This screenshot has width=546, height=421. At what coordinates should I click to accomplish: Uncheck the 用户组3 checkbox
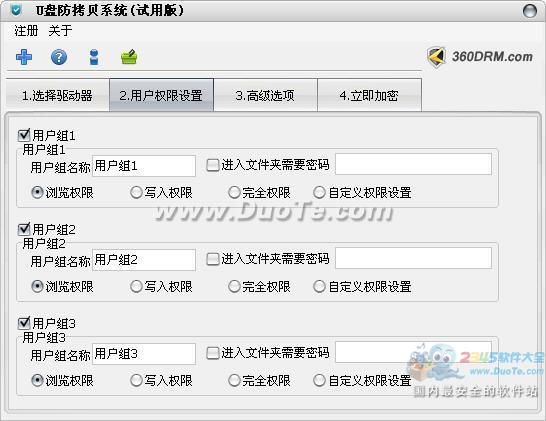coord(24,323)
